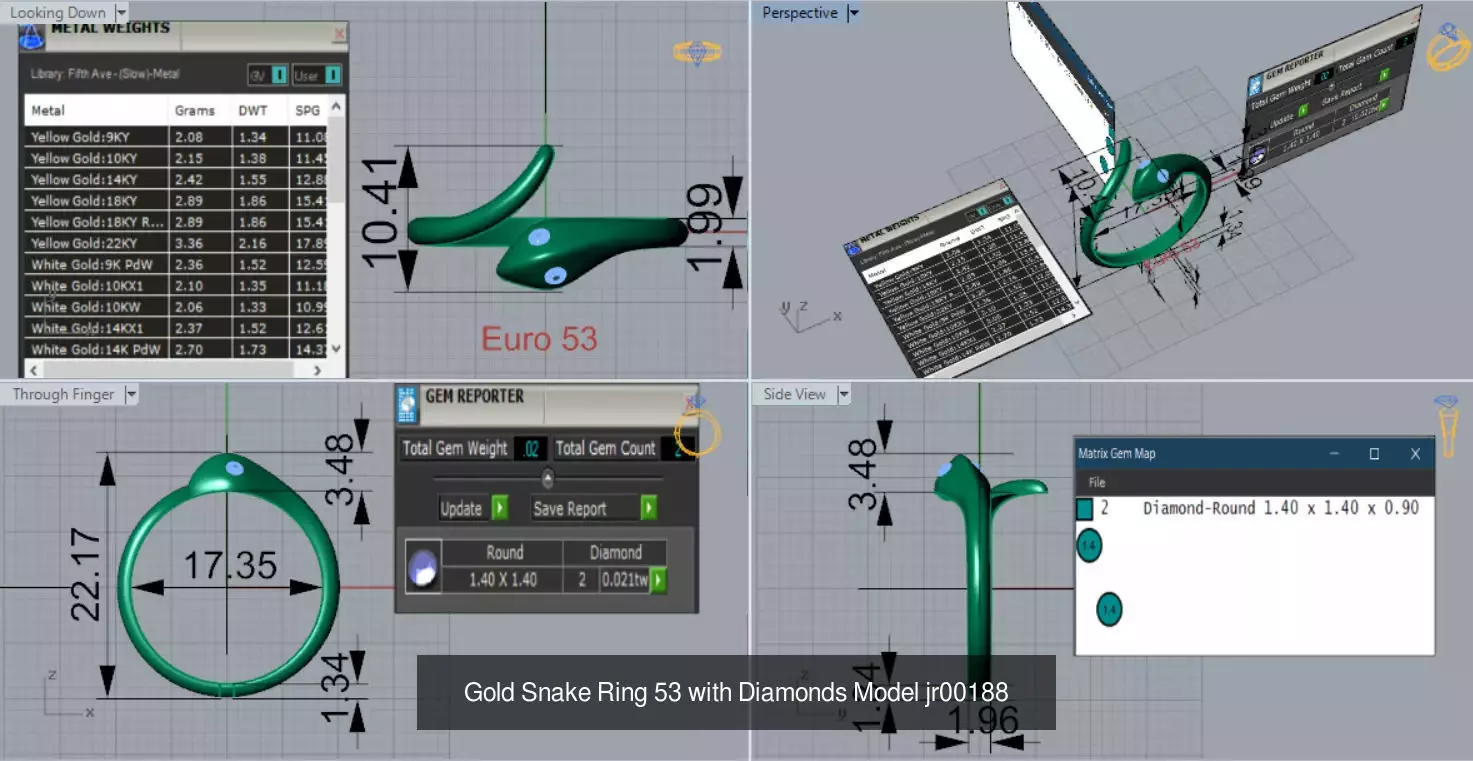1473x761 pixels.
Task: Click the 22.17 height dimension text
Action: click(86, 575)
